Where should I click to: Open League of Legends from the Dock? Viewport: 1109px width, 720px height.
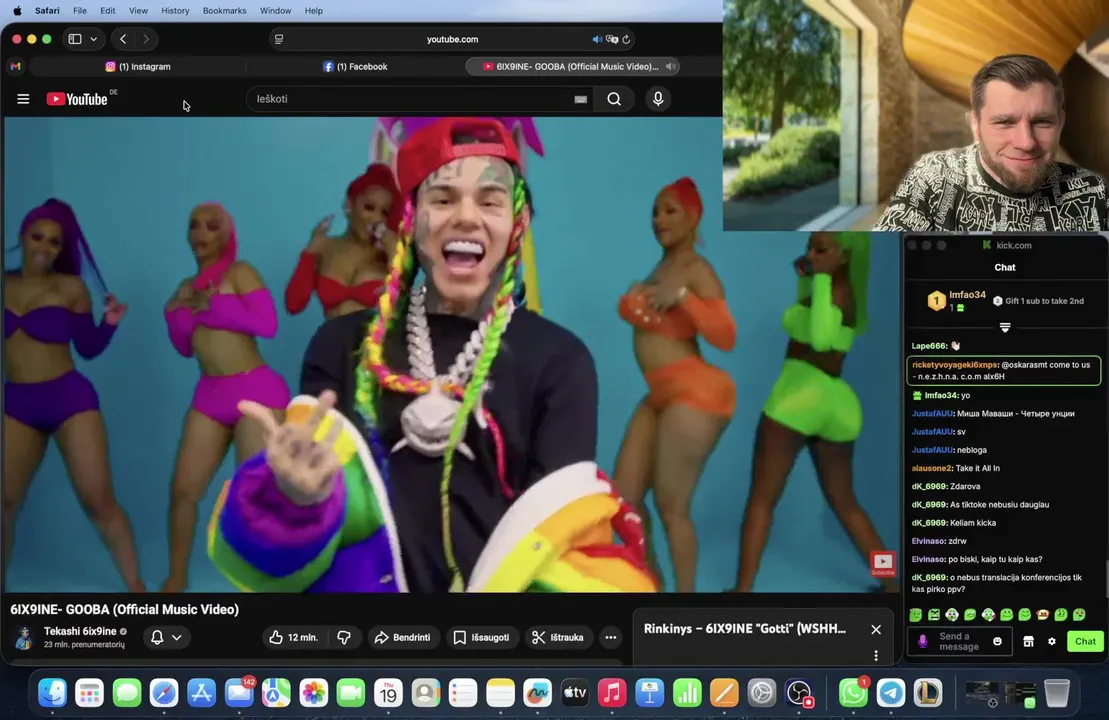point(928,693)
